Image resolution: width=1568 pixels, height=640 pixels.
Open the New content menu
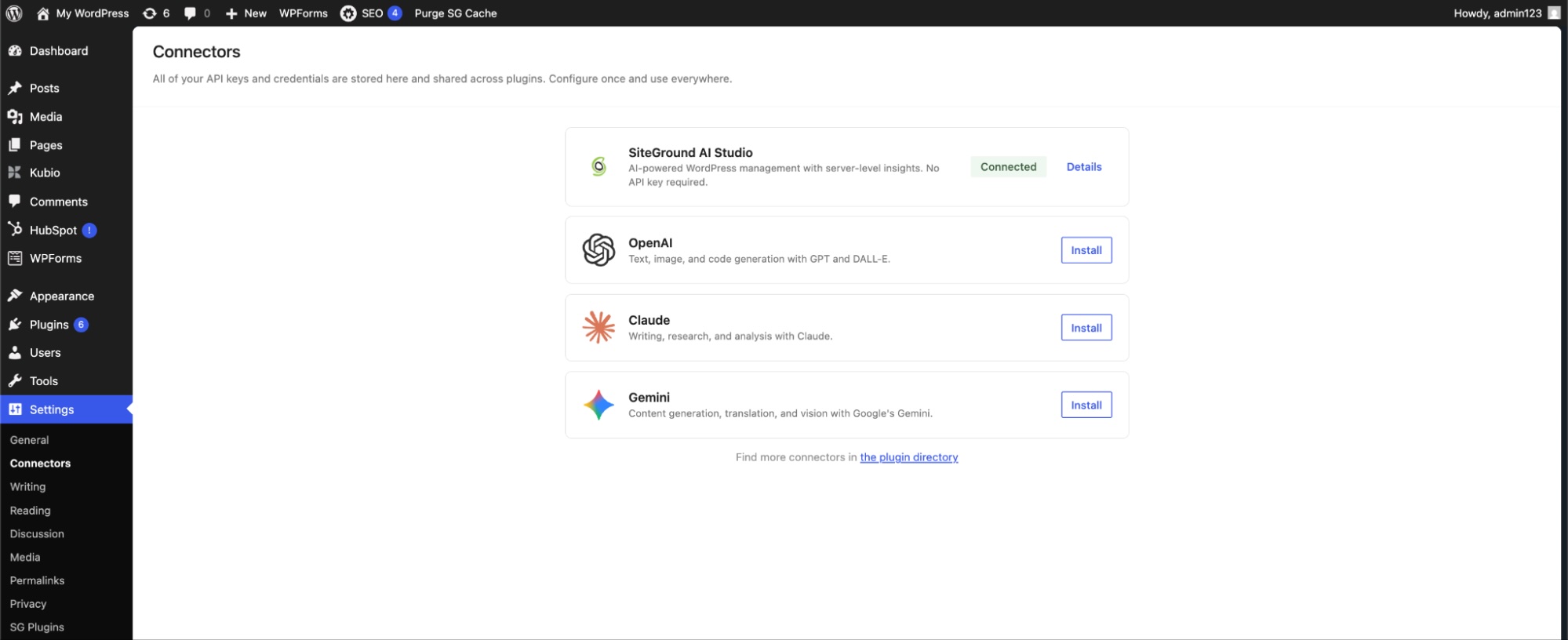[255, 13]
